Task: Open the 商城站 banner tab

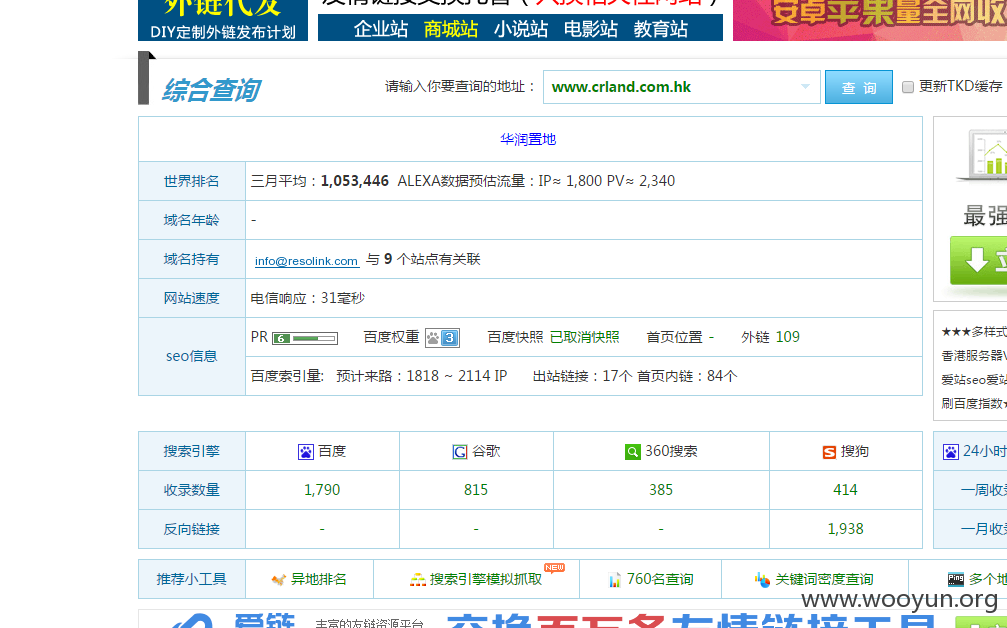Action: tap(451, 29)
